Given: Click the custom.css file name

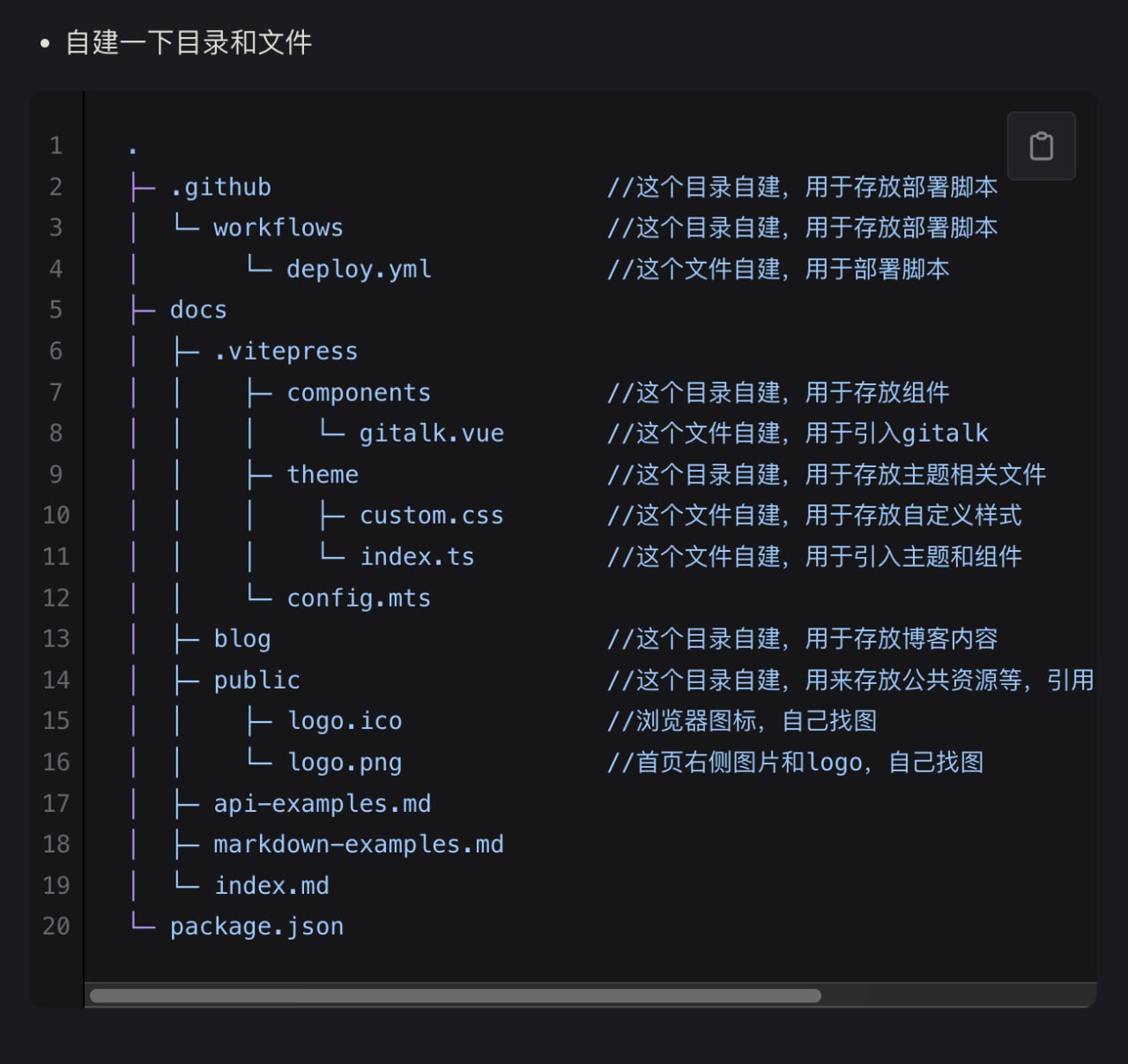Looking at the screenshot, I should click(x=431, y=516).
